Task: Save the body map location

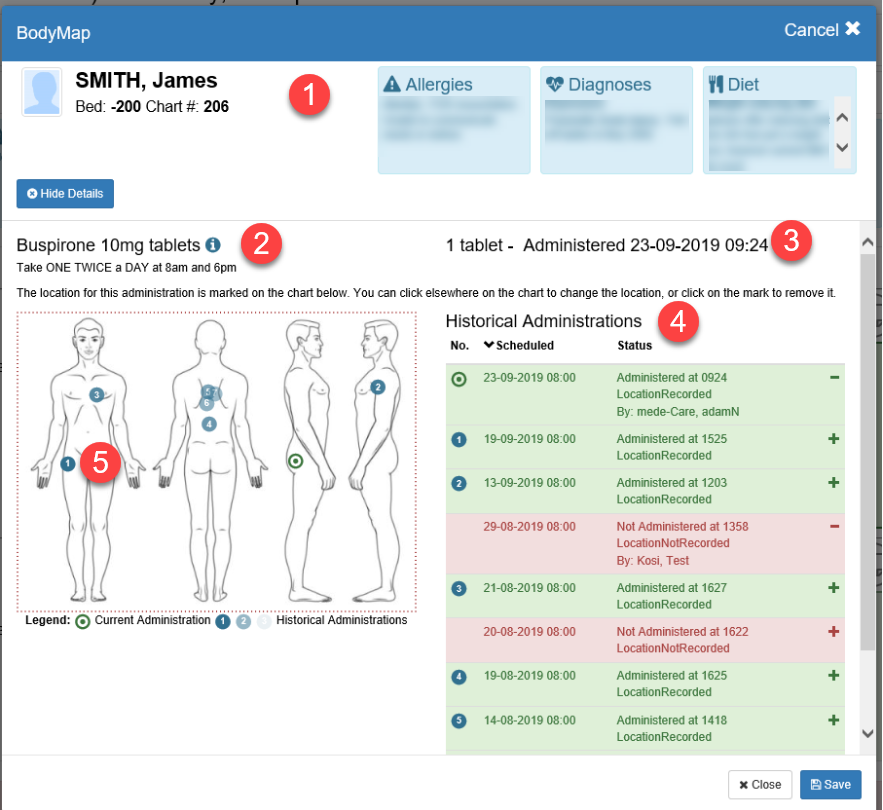Action: point(830,785)
